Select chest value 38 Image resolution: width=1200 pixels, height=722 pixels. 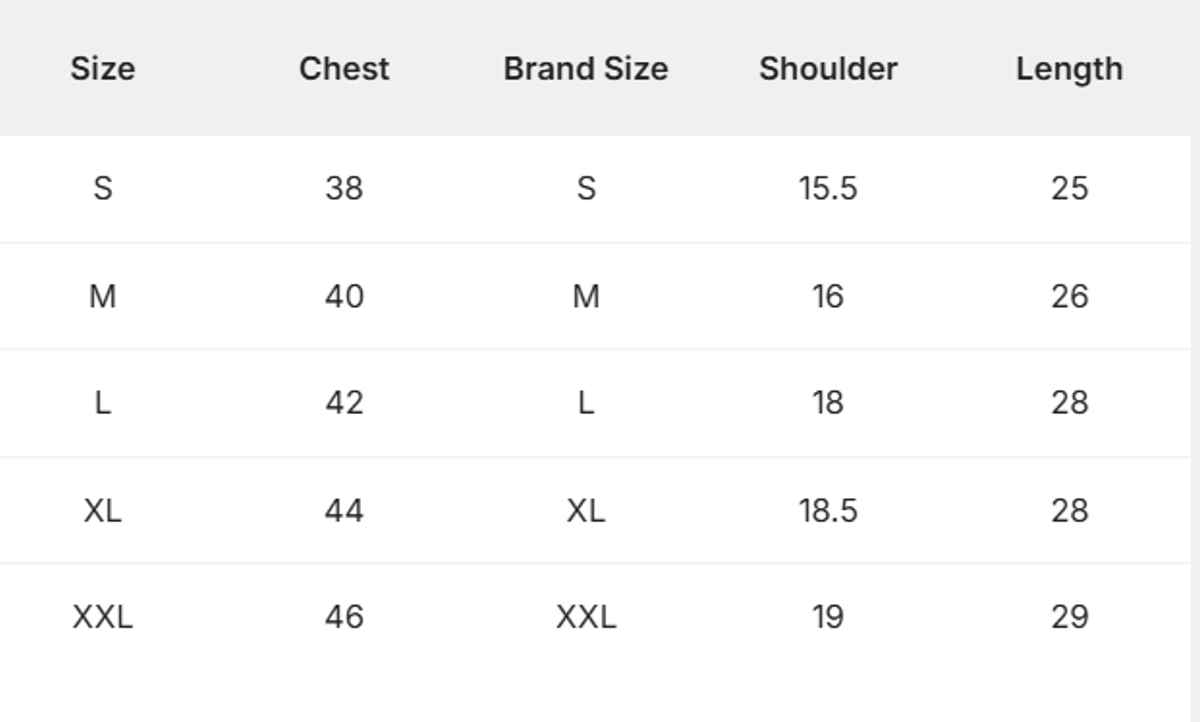click(344, 188)
